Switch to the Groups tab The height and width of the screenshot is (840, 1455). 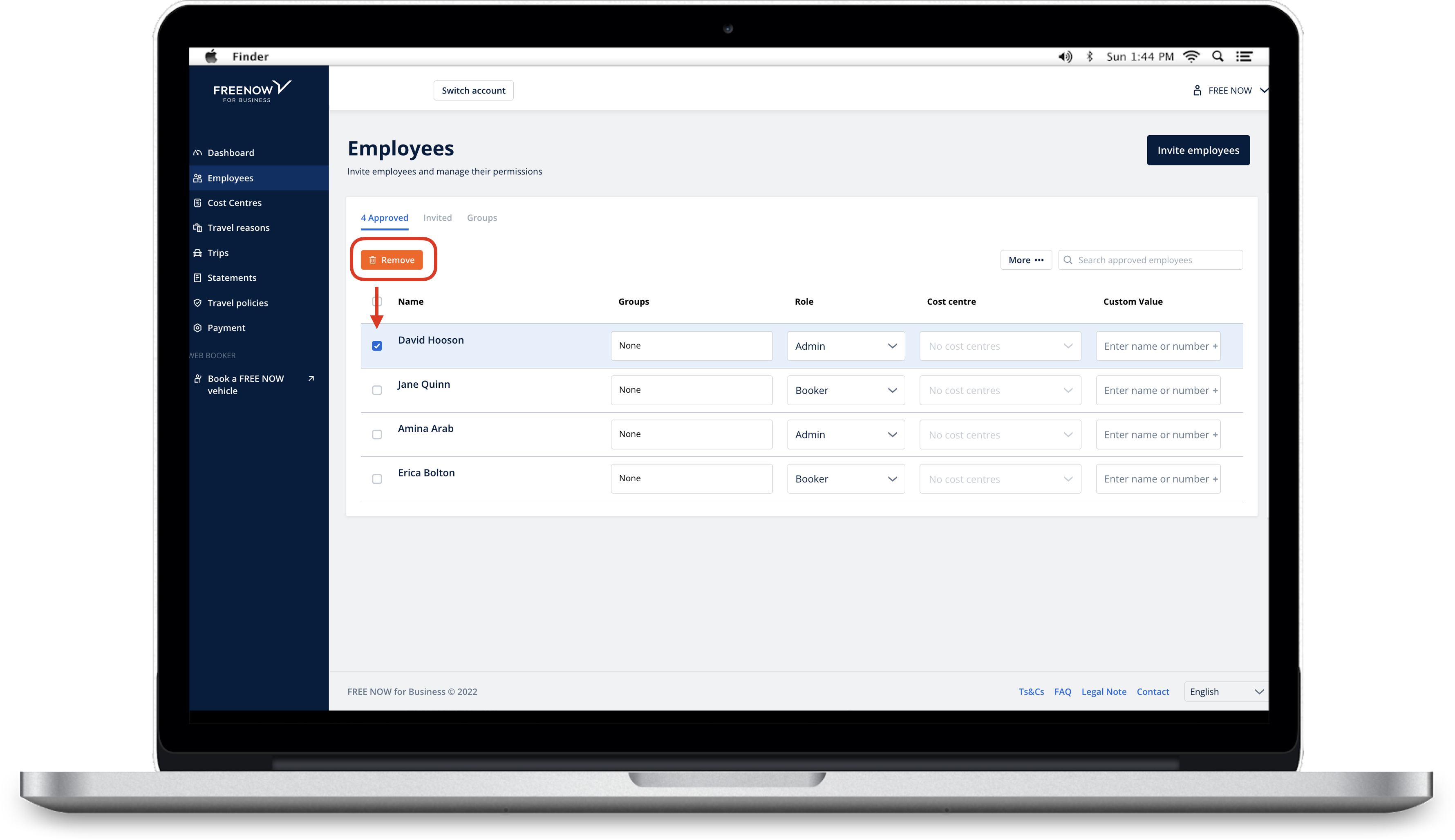(x=482, y=218)
